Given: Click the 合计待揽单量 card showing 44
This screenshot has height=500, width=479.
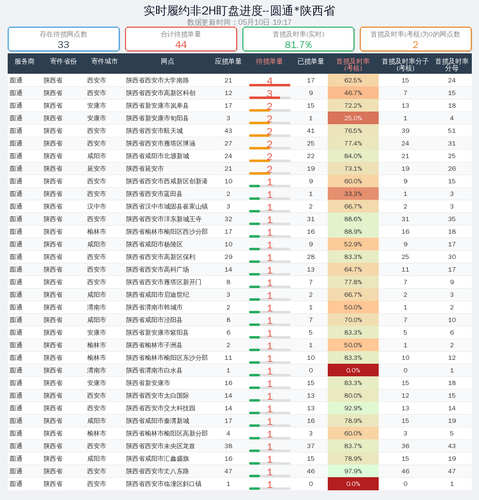Looking at the screenshot, I should click(181, 39).
